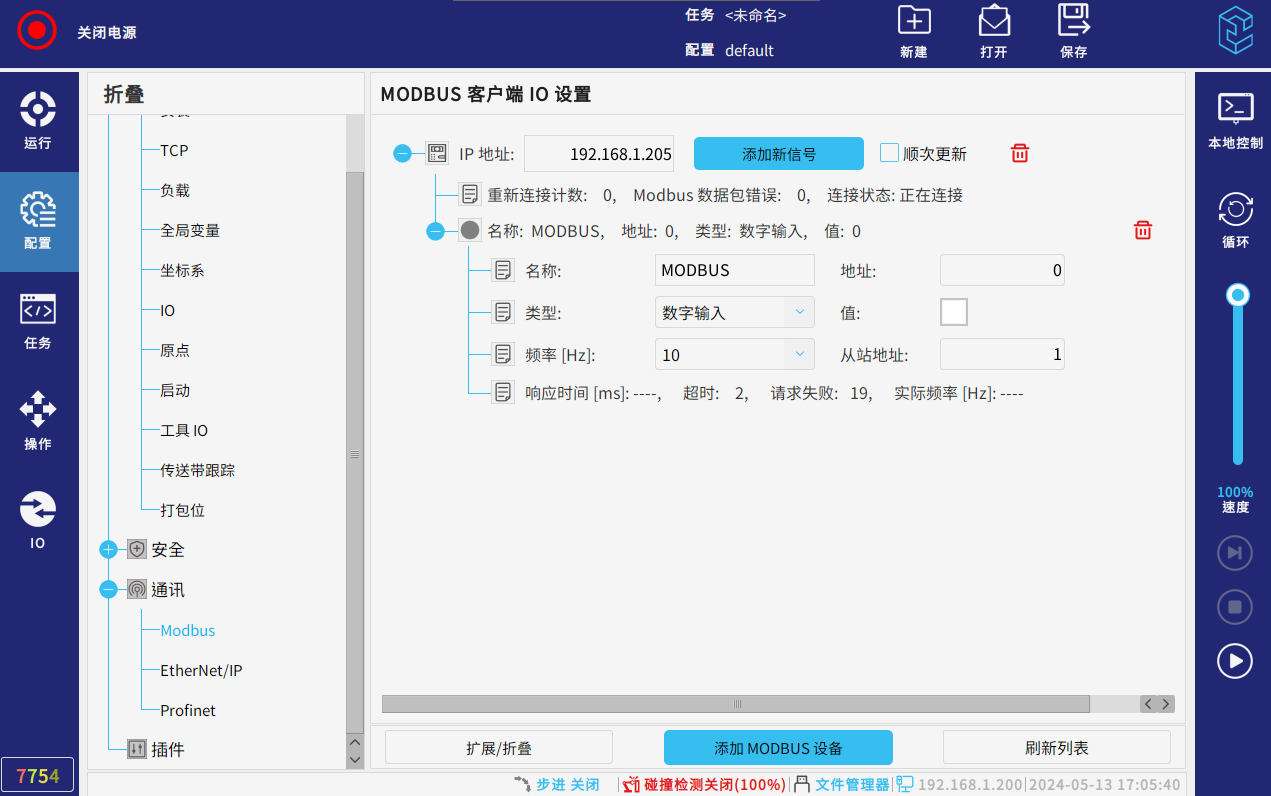The width and height of the screenshot is (1271, 796).
Task: Enable the sequential update checkbox
Action: [889, 153]
